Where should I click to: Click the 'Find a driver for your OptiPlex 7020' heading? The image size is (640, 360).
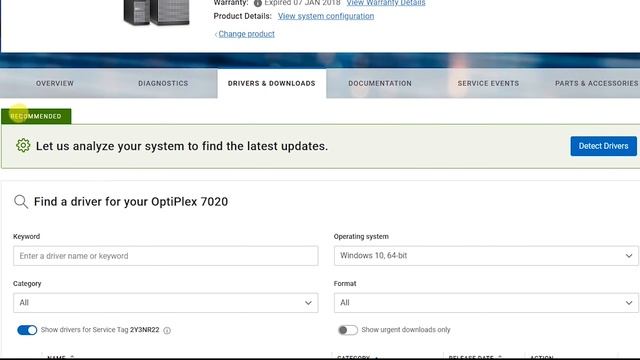(x=131, y=202)
